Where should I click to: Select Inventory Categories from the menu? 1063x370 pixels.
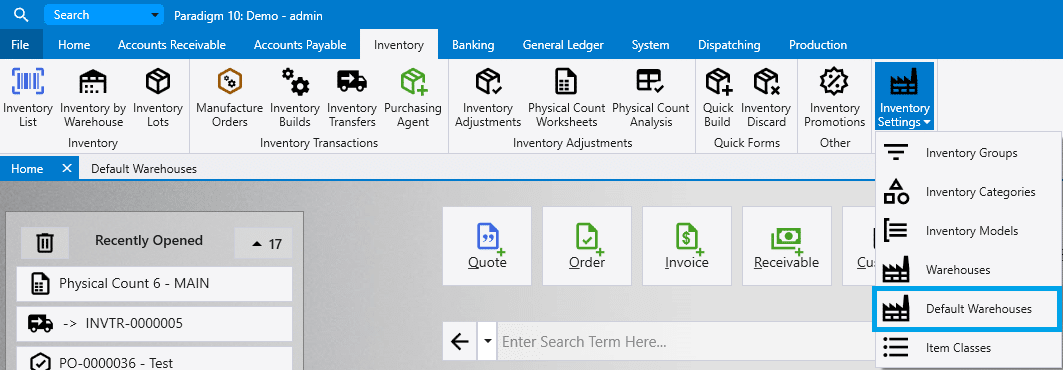[x=968, y=192]
